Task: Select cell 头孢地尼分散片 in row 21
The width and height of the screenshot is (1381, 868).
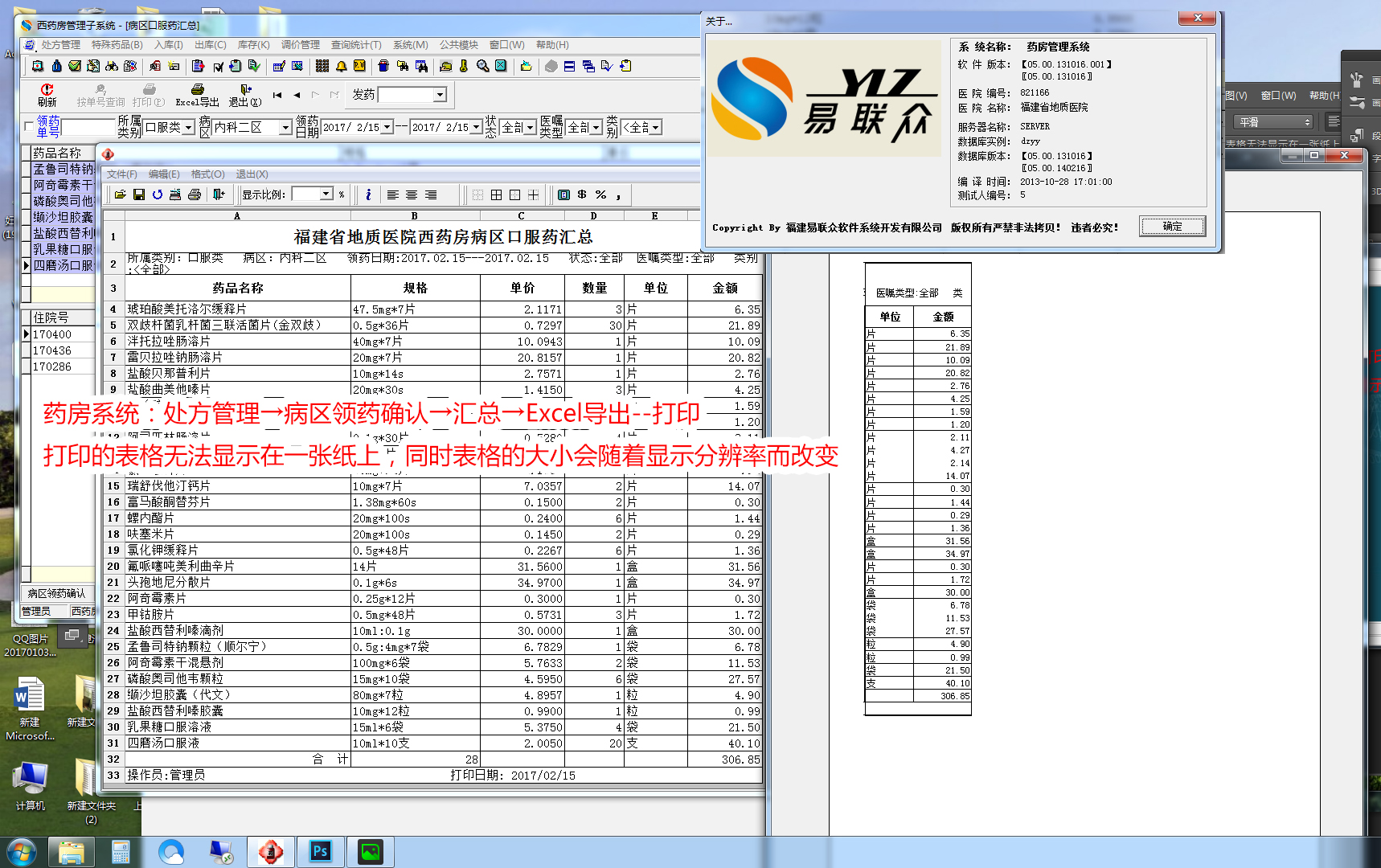Action: point(237,583)
